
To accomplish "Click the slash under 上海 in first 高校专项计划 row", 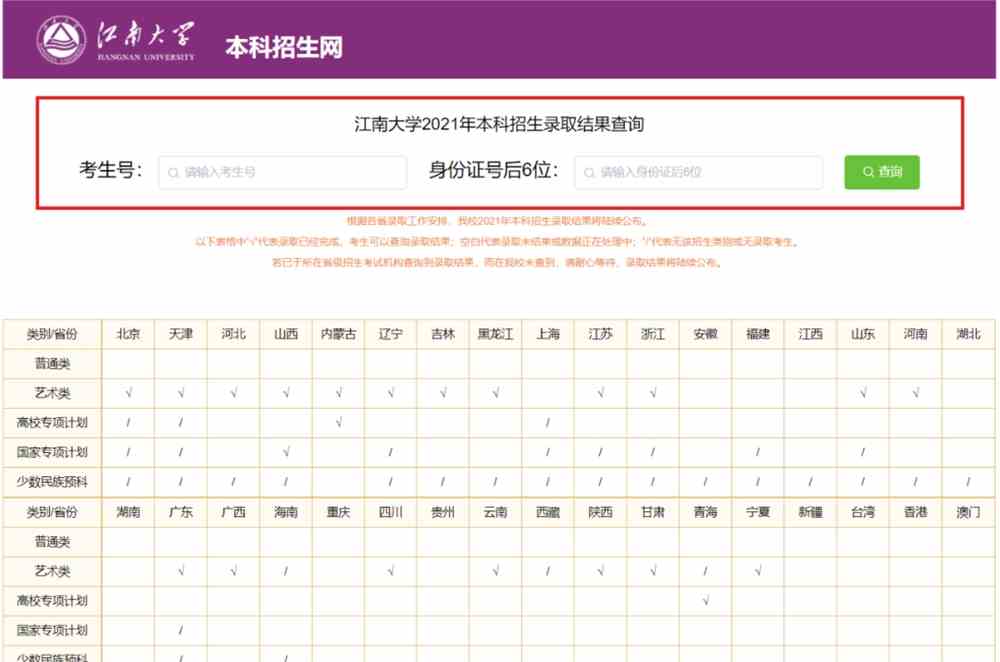I will click(548, 422).
